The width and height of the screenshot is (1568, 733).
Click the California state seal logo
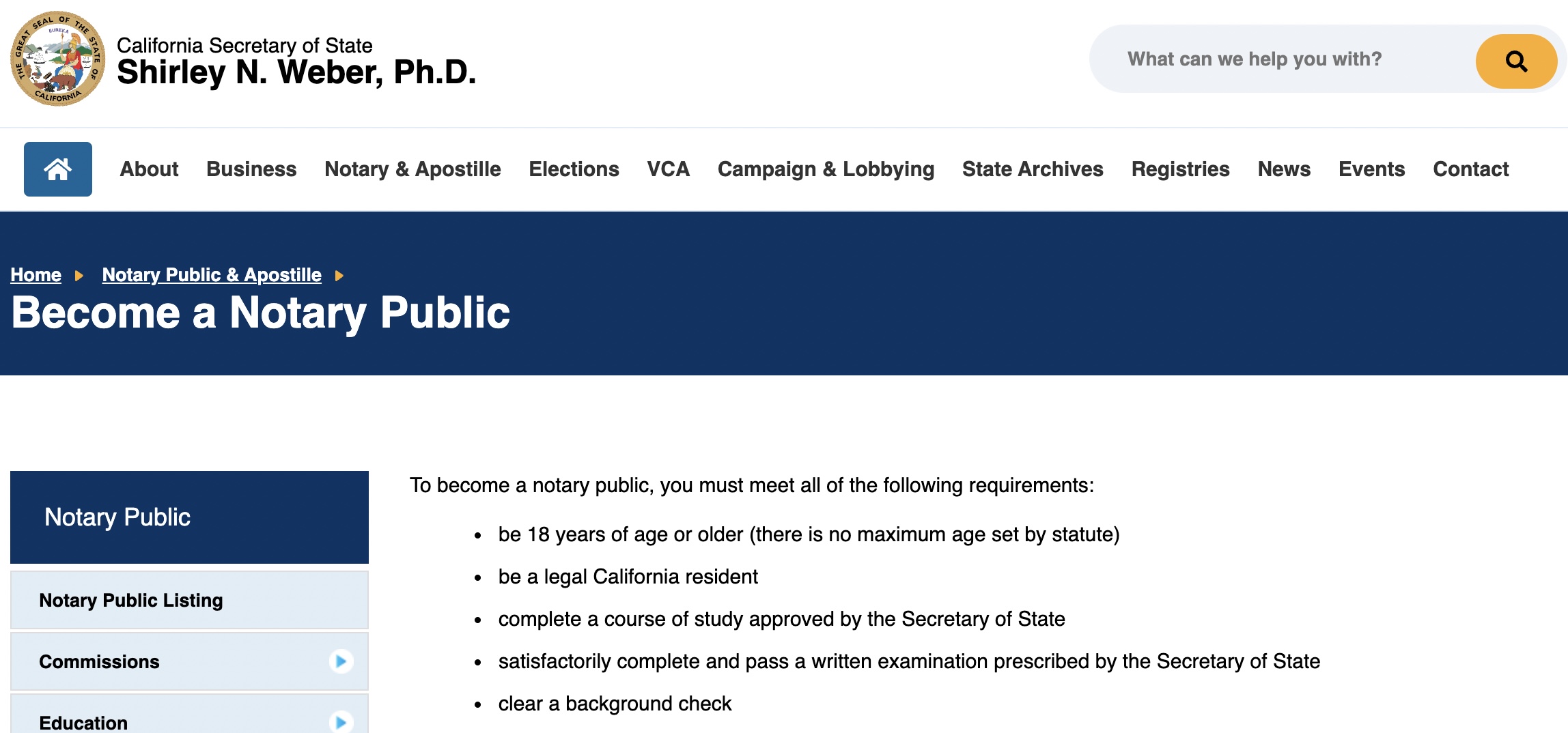(58, 59)
